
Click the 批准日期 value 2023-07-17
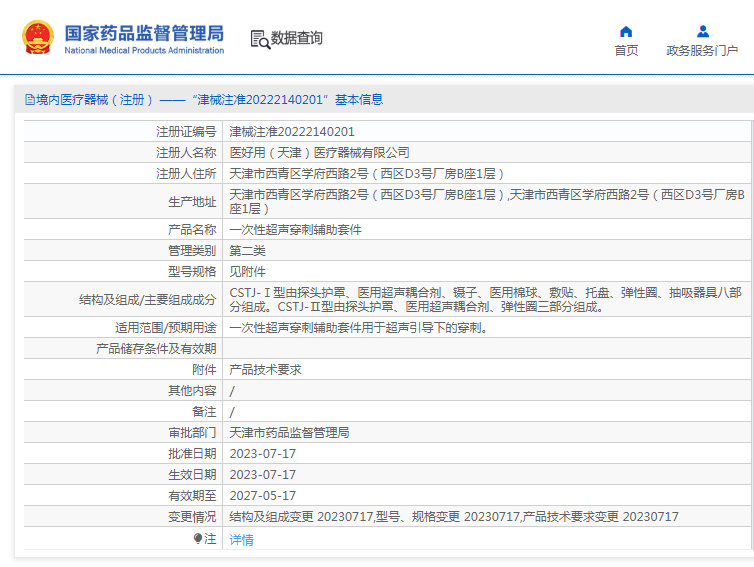[x=263, y=454]
